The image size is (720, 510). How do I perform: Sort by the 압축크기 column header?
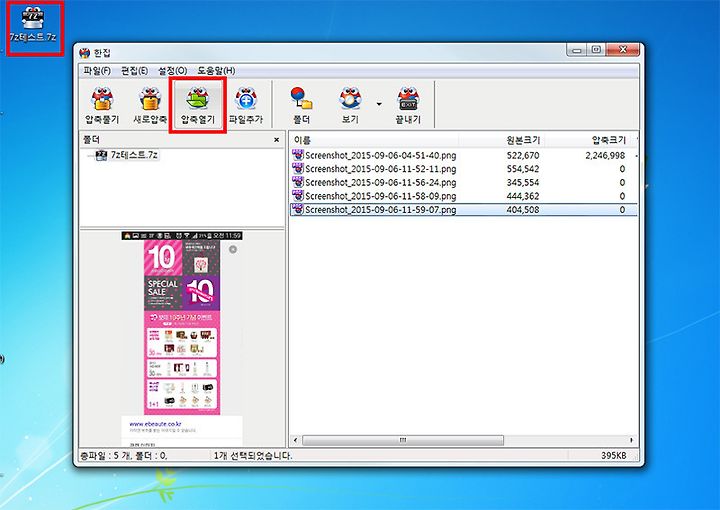click(588, 140)
